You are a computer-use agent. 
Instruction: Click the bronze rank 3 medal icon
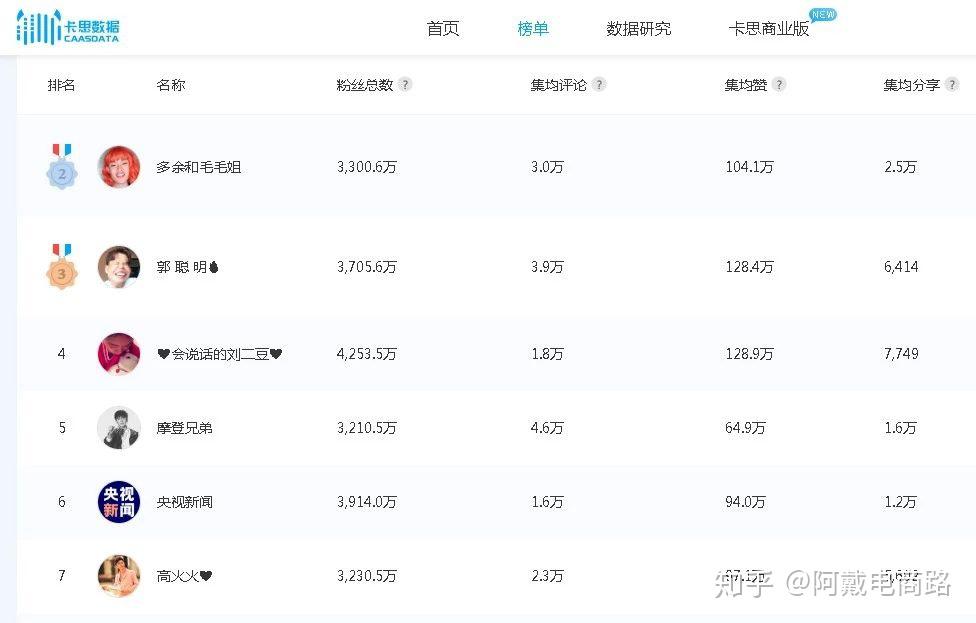click(62, 267)
